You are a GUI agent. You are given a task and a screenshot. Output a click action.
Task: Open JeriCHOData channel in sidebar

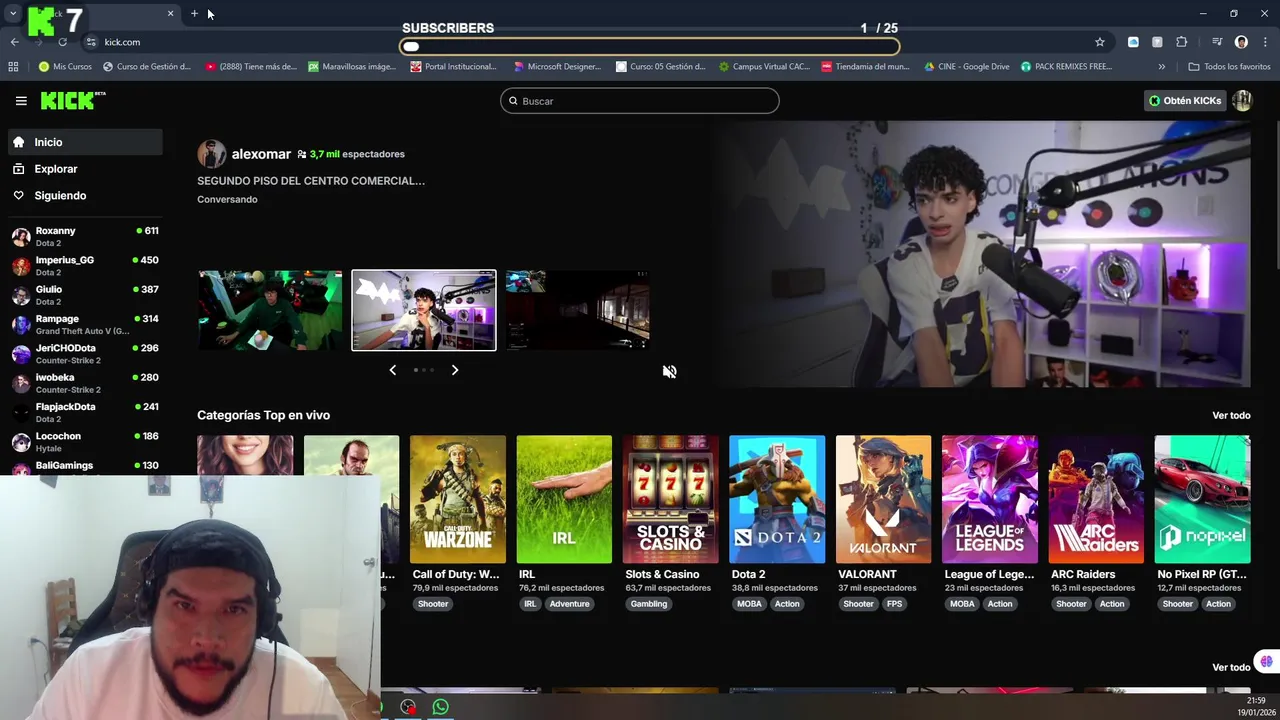tap(85, 353)
